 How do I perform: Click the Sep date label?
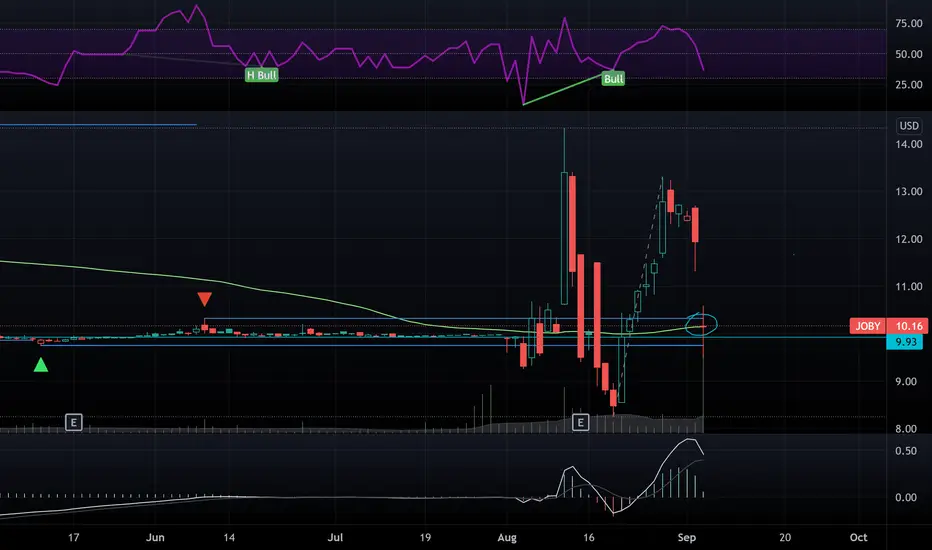687,537
